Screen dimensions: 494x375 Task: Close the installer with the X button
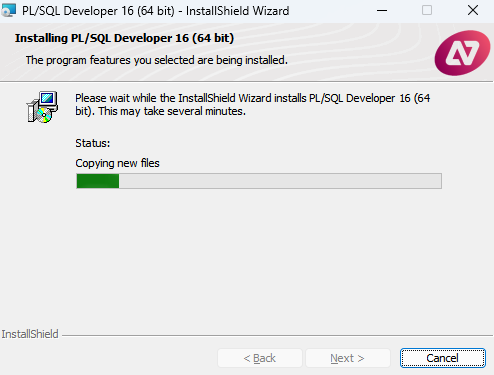pos(473,11)
